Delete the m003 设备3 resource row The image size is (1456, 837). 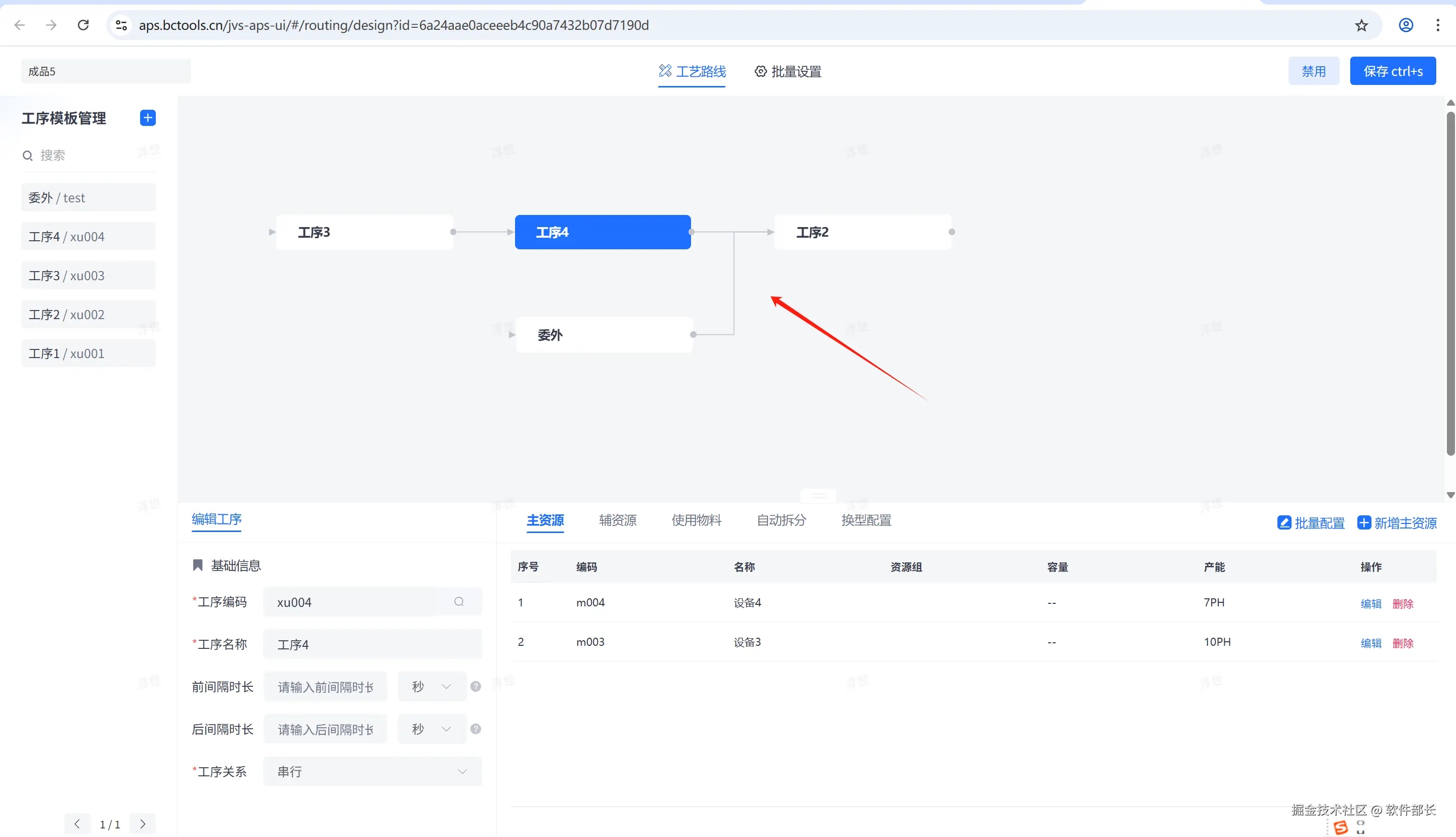click(1402, 643)
